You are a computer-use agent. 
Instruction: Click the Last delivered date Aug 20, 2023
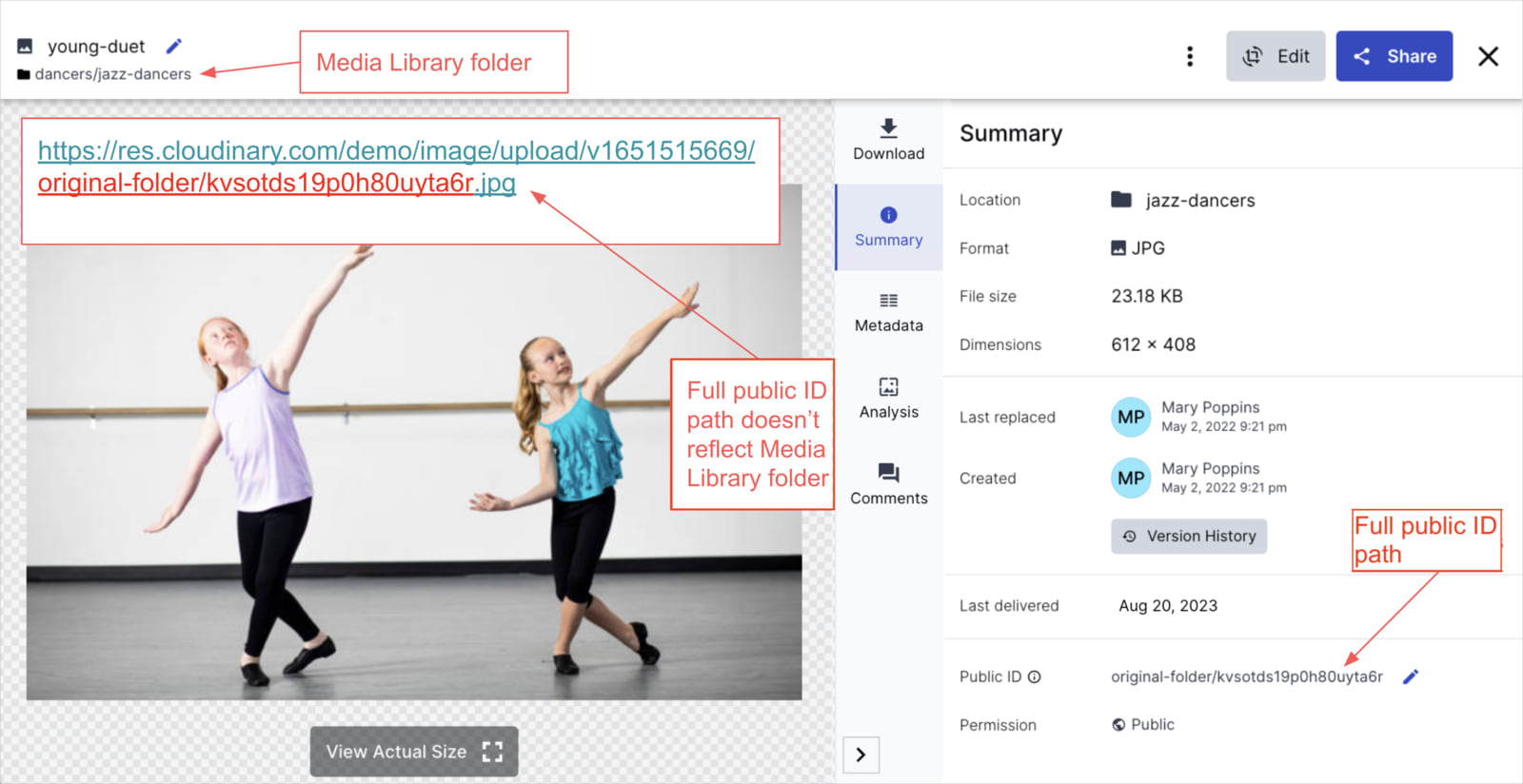pos(1168,606)
